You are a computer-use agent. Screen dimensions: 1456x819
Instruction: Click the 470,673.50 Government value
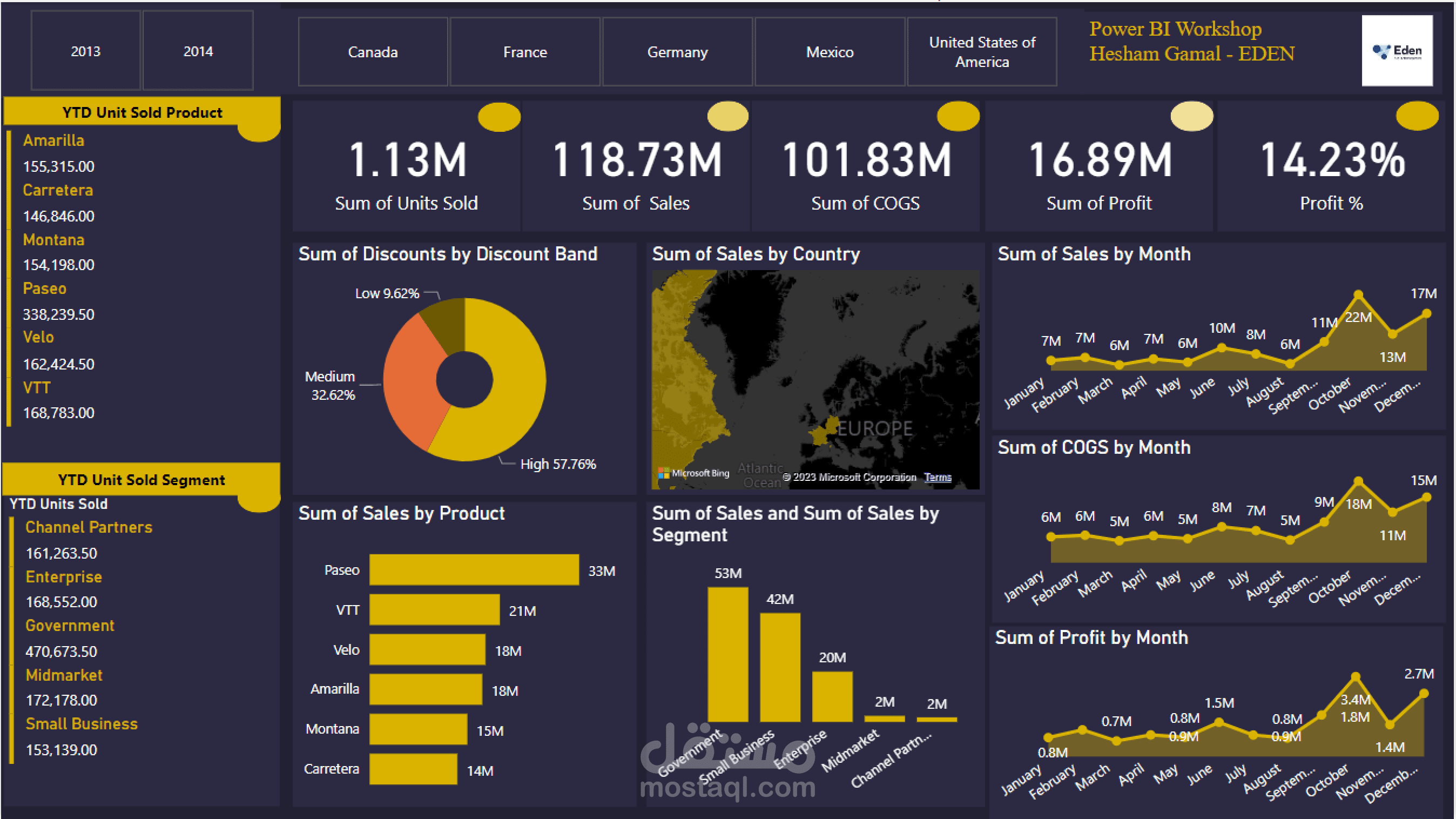point(62,651)
